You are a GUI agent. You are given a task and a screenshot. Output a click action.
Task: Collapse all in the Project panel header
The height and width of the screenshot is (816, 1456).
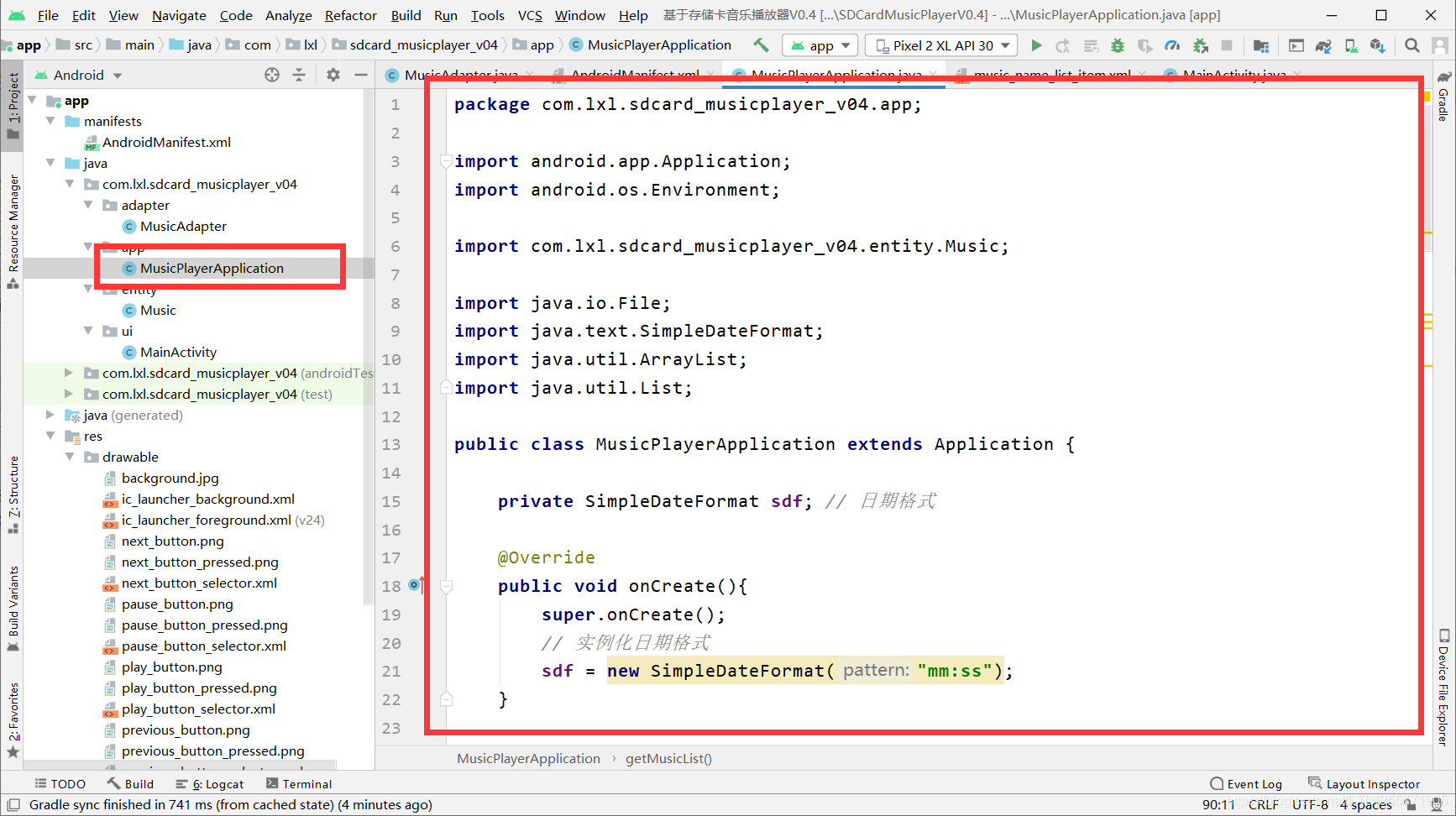299,75
